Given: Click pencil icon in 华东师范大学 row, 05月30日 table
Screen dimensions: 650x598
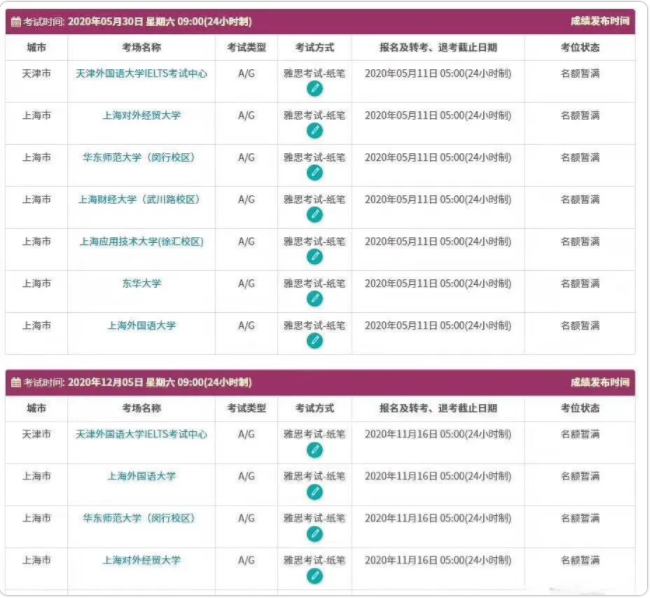Looking at the screenshot, I should tap(315, 173).
